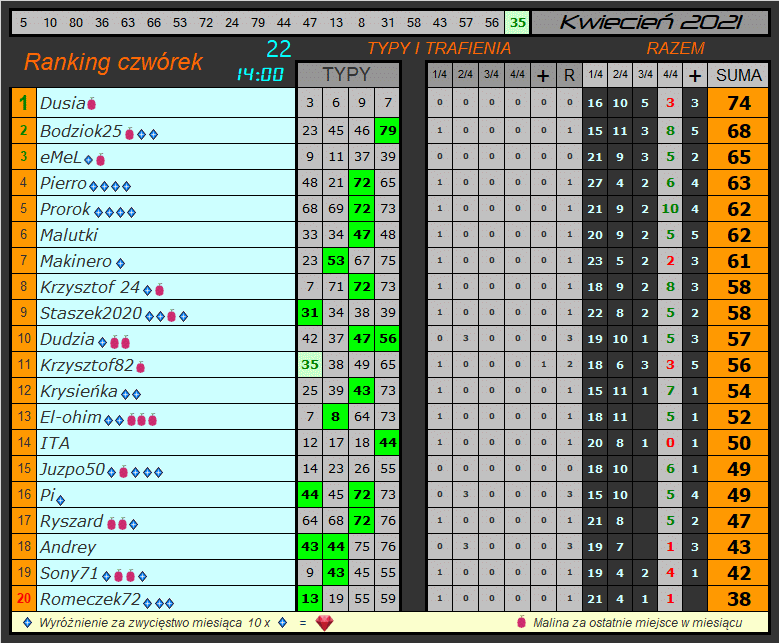Click the 'TYPY I TRAFIENIA' heading
This screenshot has height=643, width=779.
click(439, 48)
